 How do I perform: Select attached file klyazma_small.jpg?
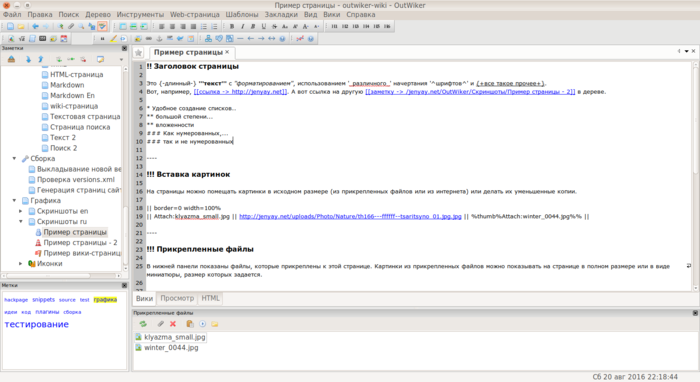tap(175, 337)
